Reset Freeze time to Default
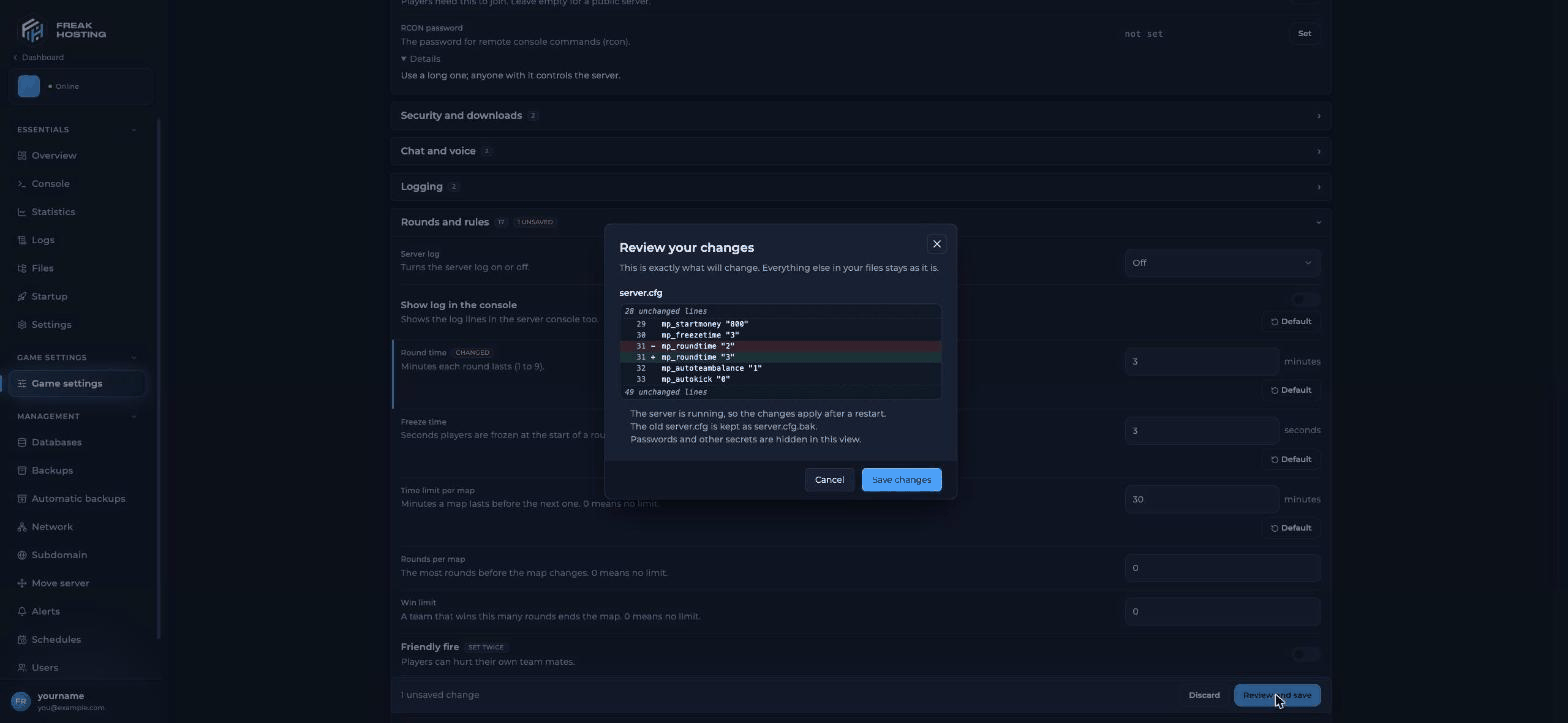Viewport: 1568px width, 723px height. pyautogui.click(x=1291, y=459)
